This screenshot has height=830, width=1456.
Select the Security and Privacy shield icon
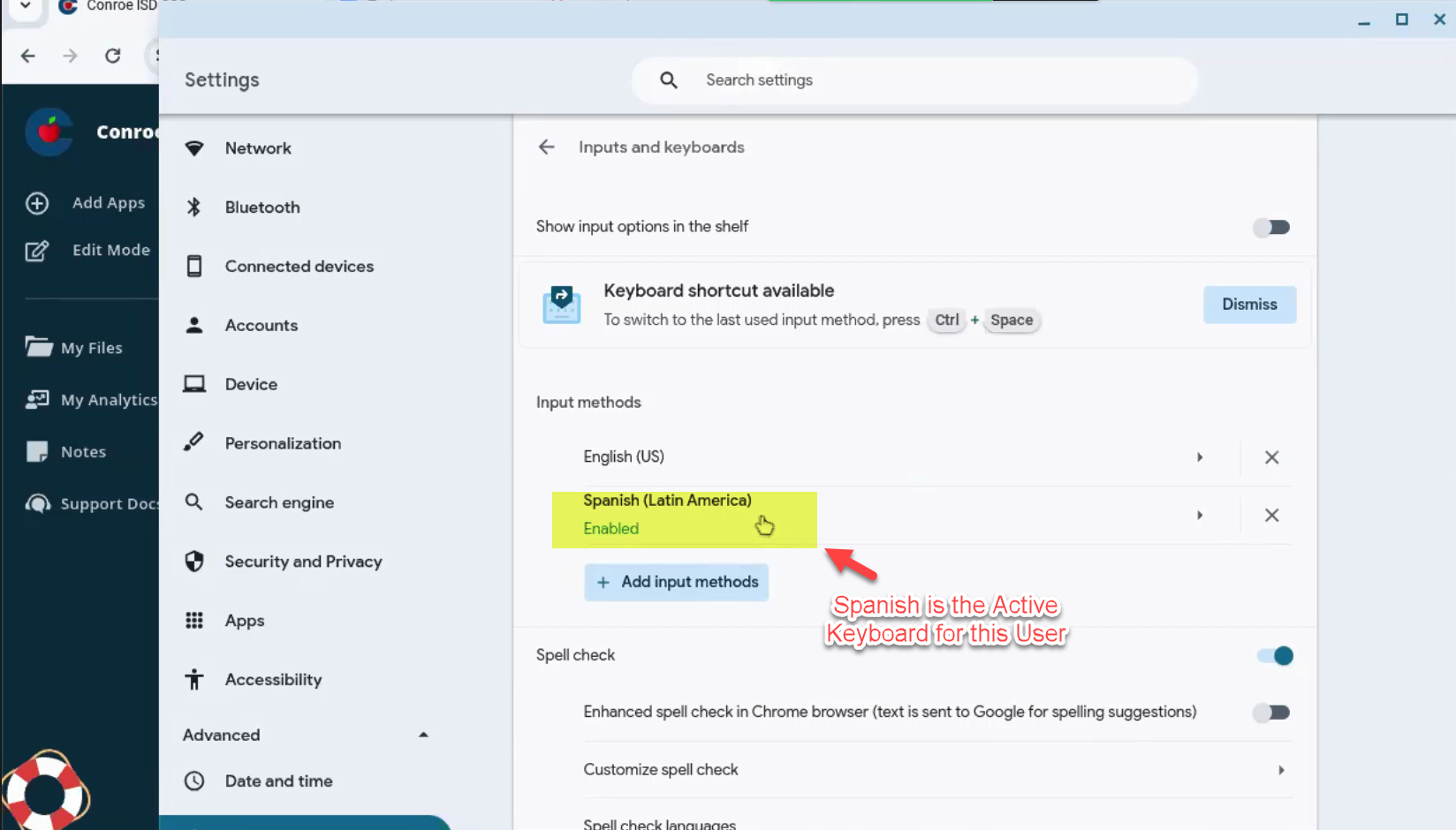coord(194,562)
